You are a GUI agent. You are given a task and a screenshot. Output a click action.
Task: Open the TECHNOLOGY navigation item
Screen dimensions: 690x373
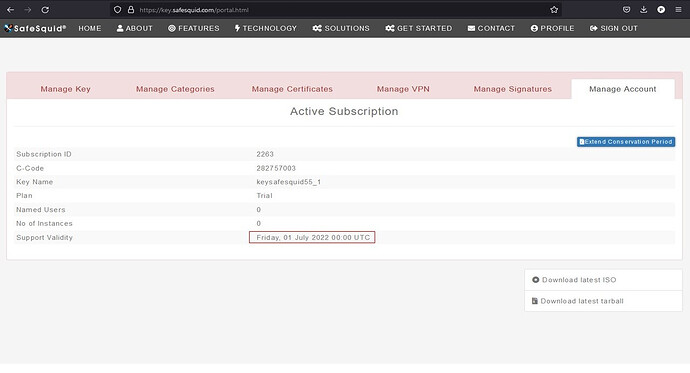point(266,28)
